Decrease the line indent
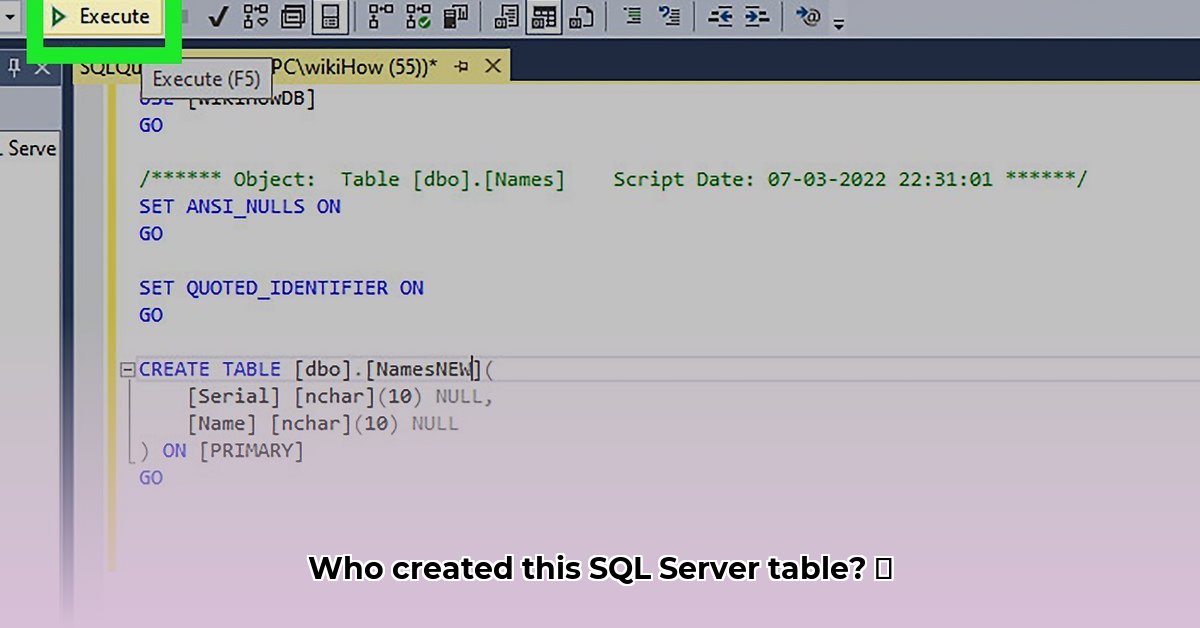The image size is (1200, 628). pos(721,17)
